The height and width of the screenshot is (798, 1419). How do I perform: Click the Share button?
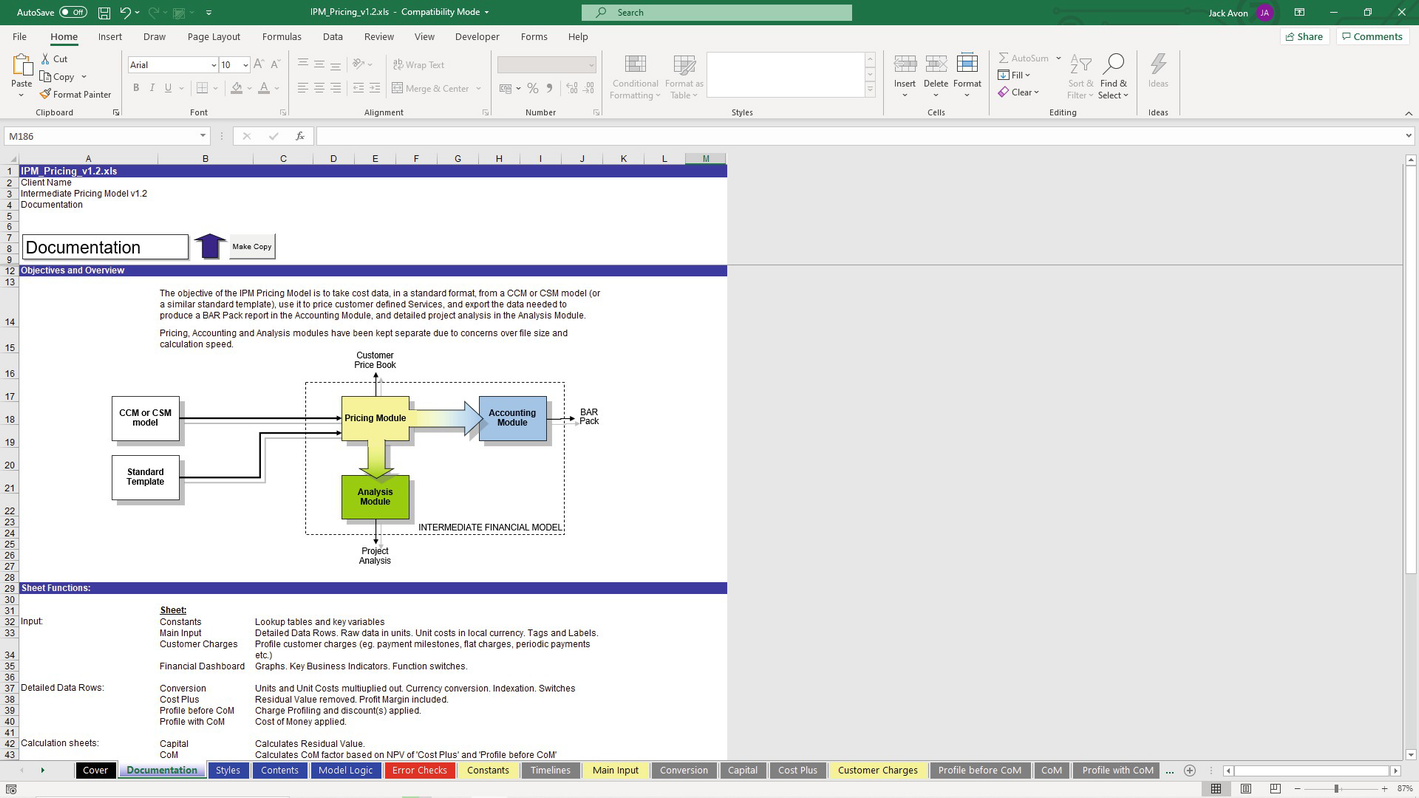[1304, 37]
